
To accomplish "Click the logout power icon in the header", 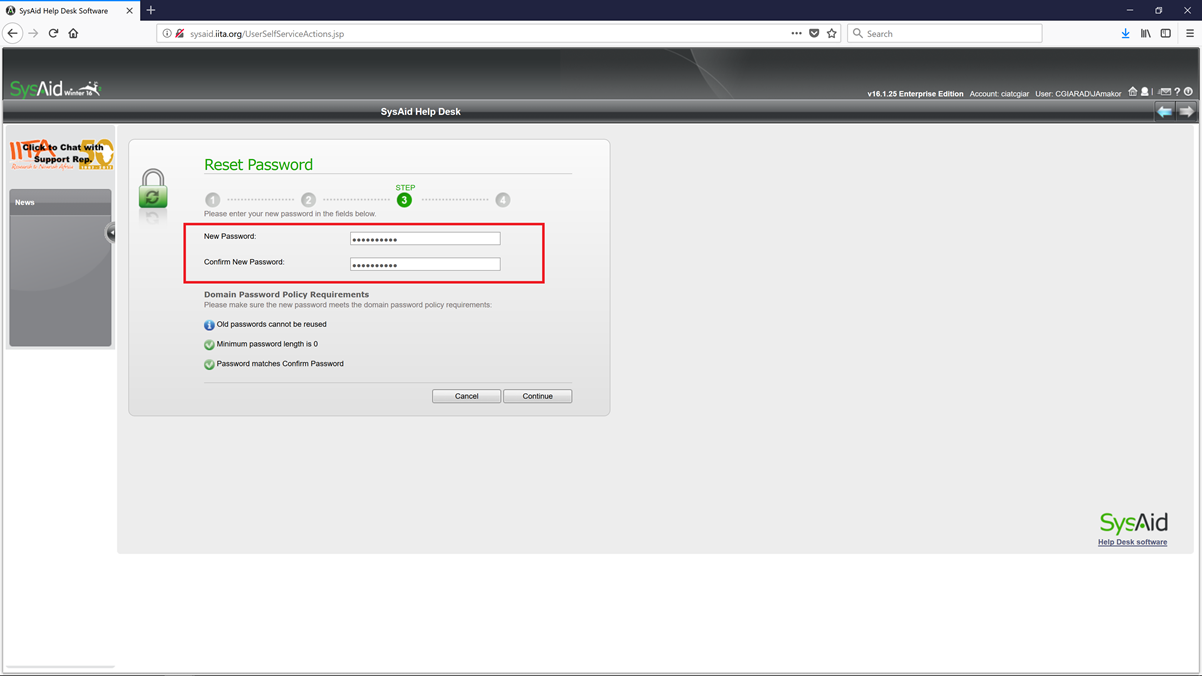I will click(x=1188, y=92).
